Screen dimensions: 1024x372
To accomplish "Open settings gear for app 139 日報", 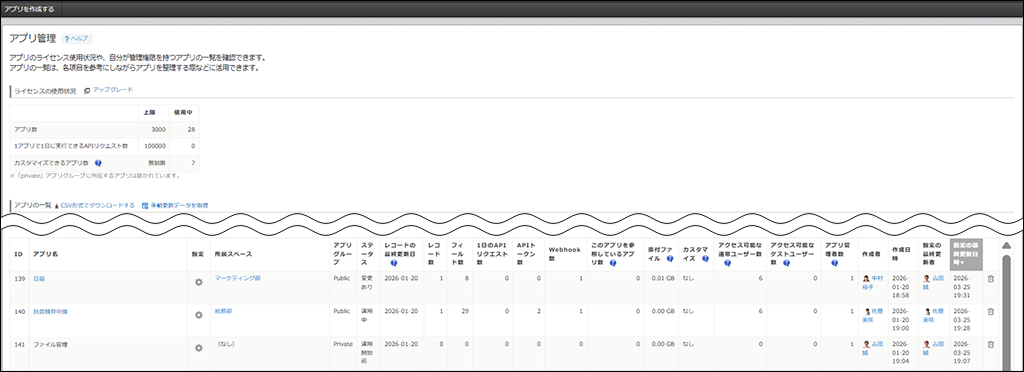I will [199, 282].
